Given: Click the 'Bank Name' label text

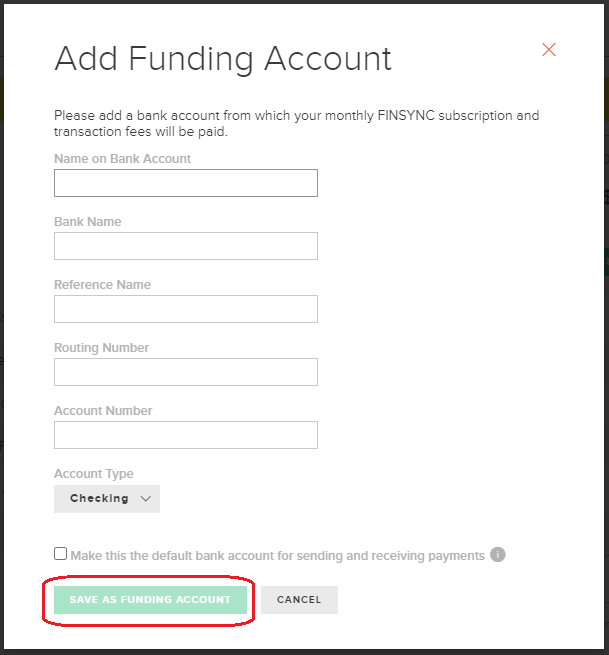Looking at the screenshot, I should (x=88, y=221).
